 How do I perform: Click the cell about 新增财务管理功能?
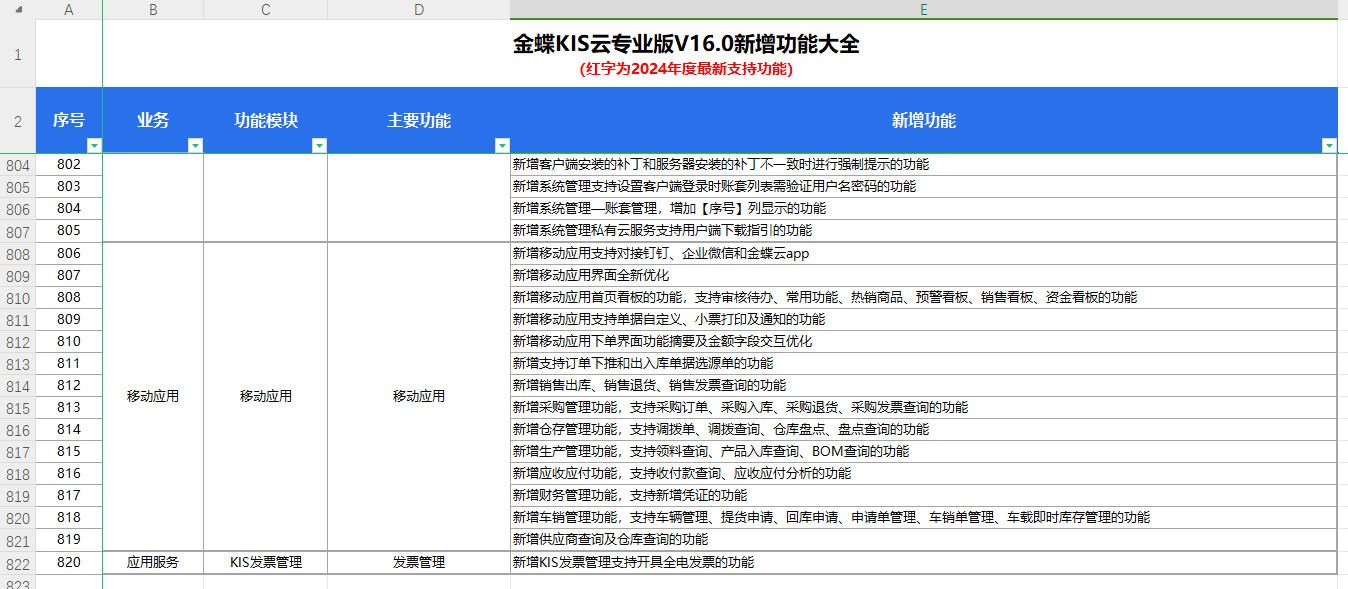coord(924,495)
